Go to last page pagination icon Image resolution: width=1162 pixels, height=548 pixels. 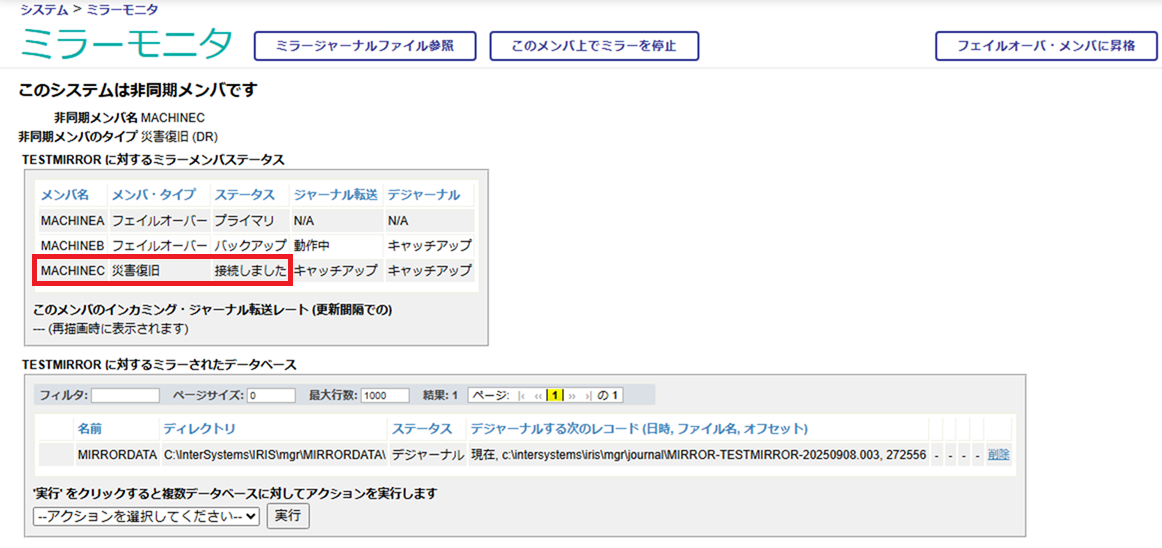(588, 396)
